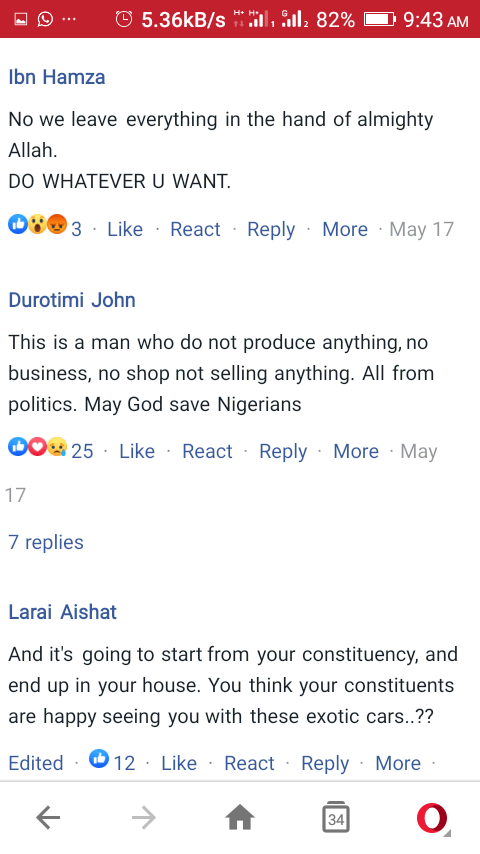Open More options on Ibn Hamza's comment

pos(345,229)
